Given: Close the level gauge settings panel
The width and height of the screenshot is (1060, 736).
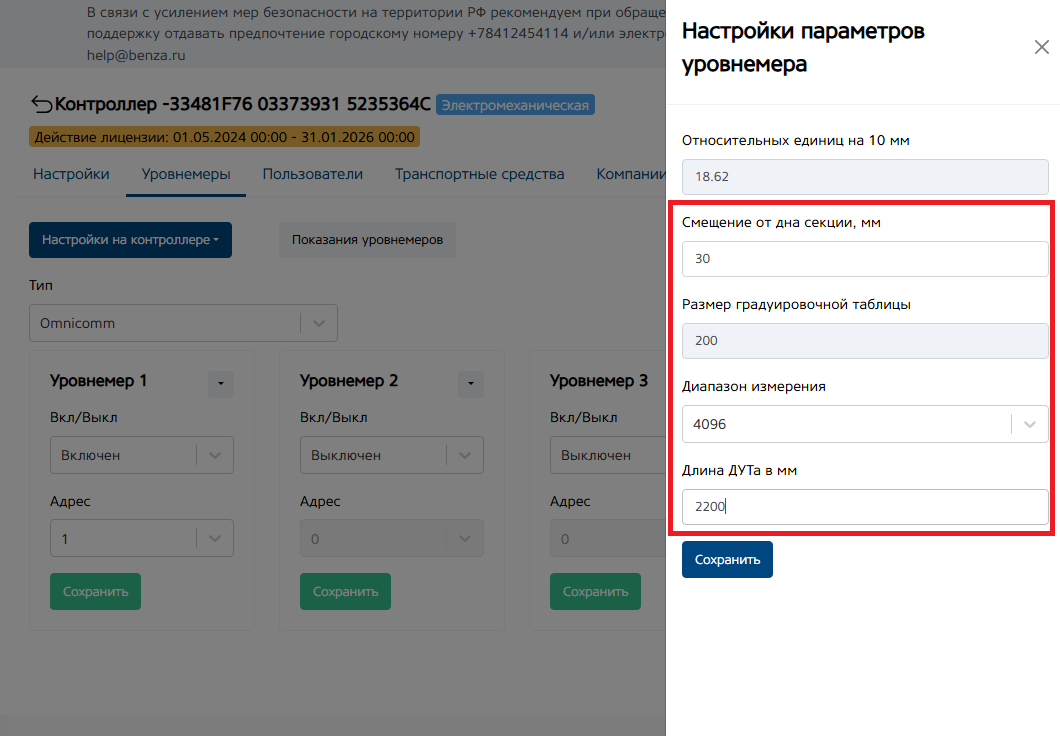Looking at the screenshot, I should pos(1041,47).
